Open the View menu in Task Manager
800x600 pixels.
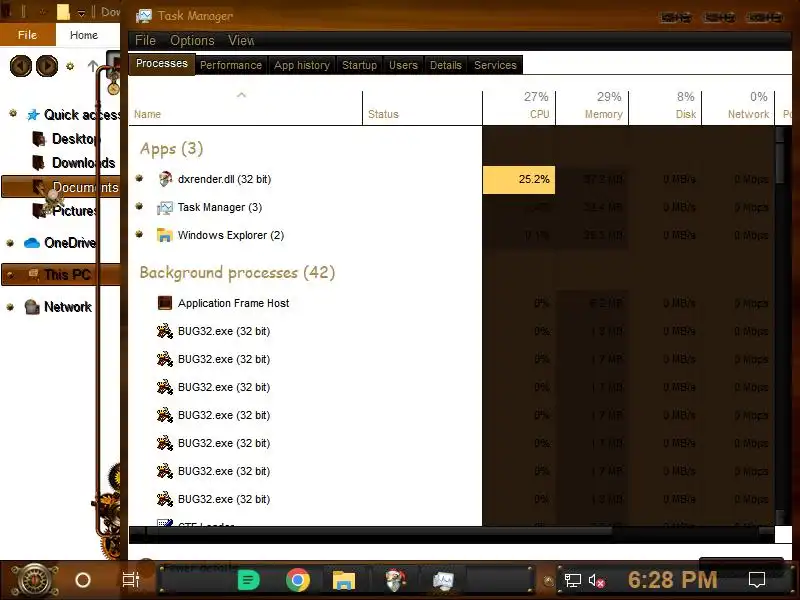click(241, 40)
